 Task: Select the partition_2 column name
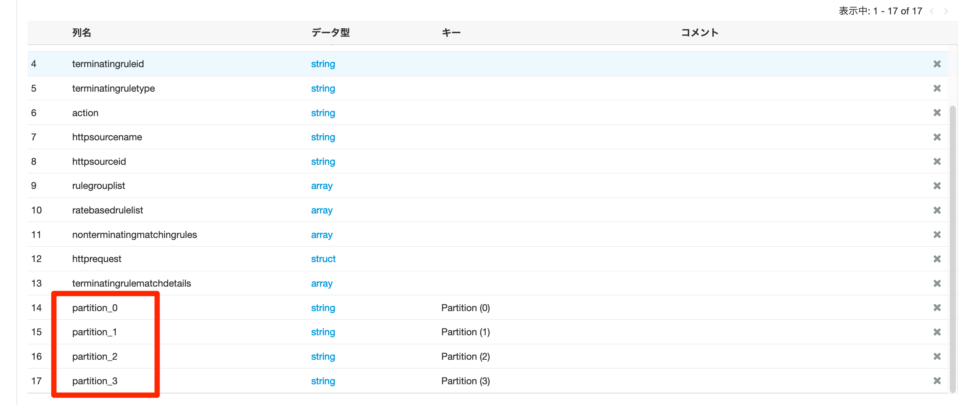[95, 357]
